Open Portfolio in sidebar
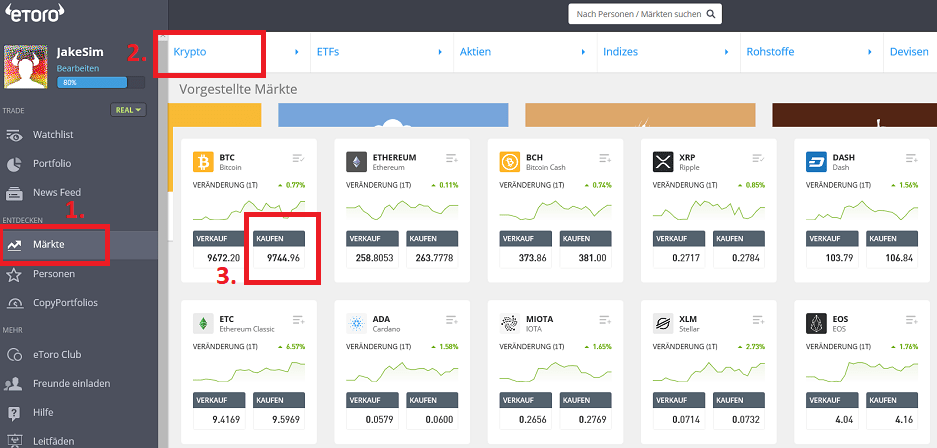This screenshot has height=448, width=937. pyautogui.click(x=52, y=163)
